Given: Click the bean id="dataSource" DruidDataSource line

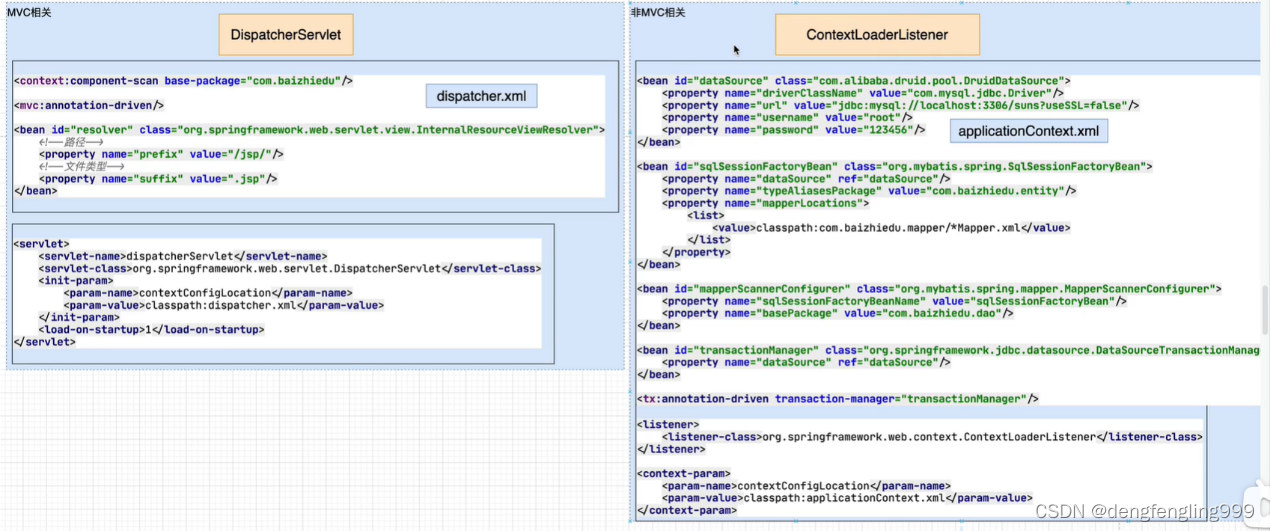Looking at the screenshot, I should tap(855, 80).
